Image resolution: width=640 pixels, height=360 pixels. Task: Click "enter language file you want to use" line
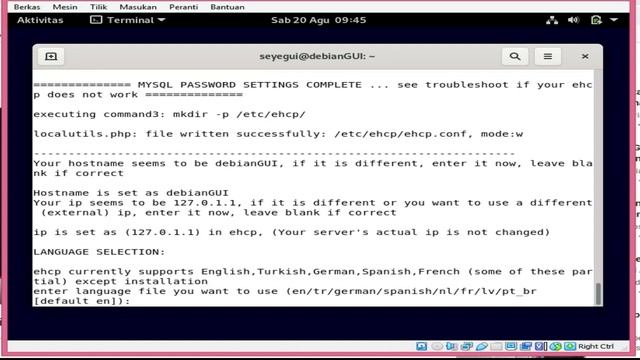coord(284,291)
